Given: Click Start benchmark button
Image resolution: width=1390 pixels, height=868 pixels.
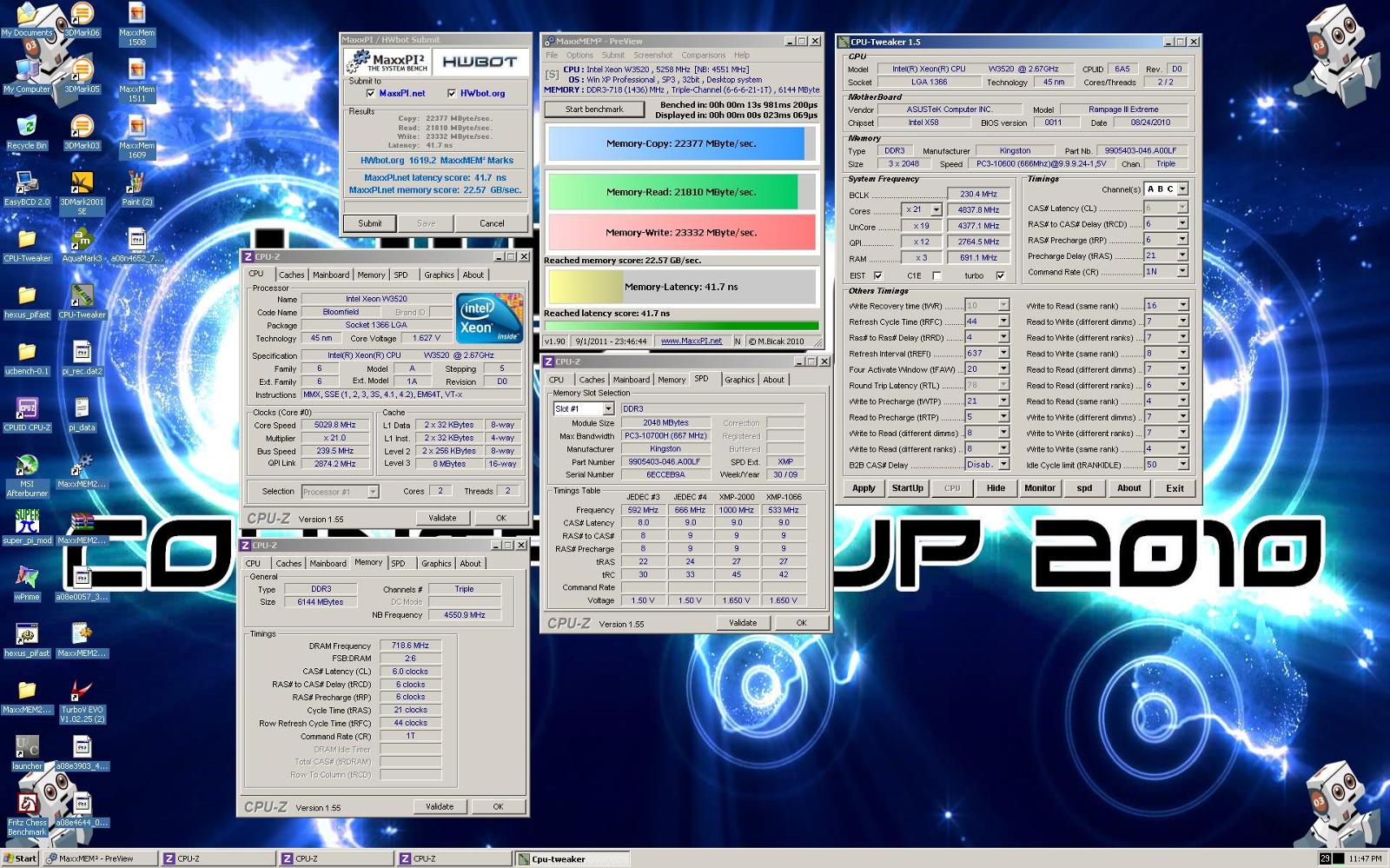Looking at the screenshot, I should click(x=594, y=109).
